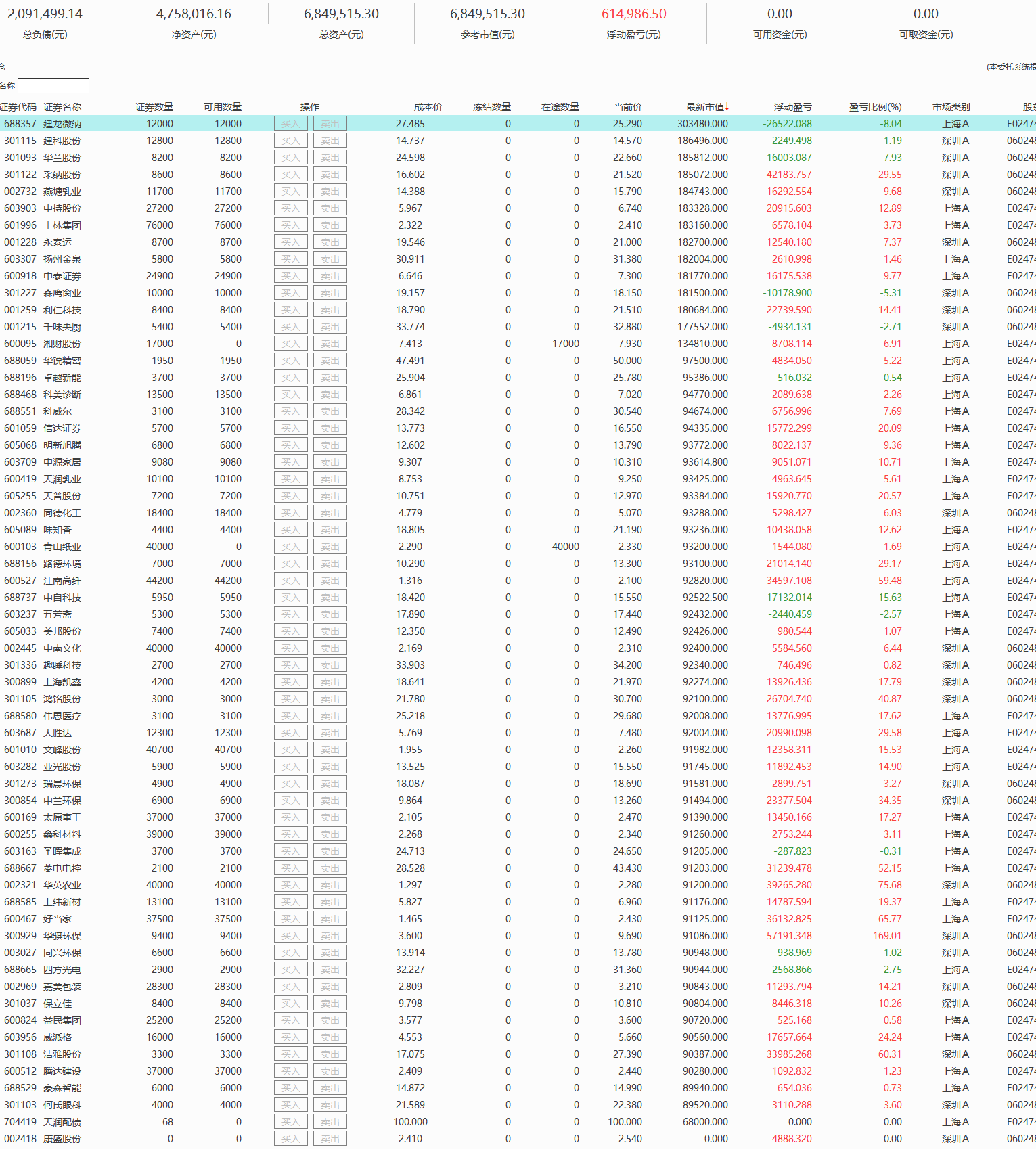This screenshot has height=1149, width=1036.
Task: Click the 买入 button for 江南高纤
Action: pyautogui.click(x=291, y=581)
